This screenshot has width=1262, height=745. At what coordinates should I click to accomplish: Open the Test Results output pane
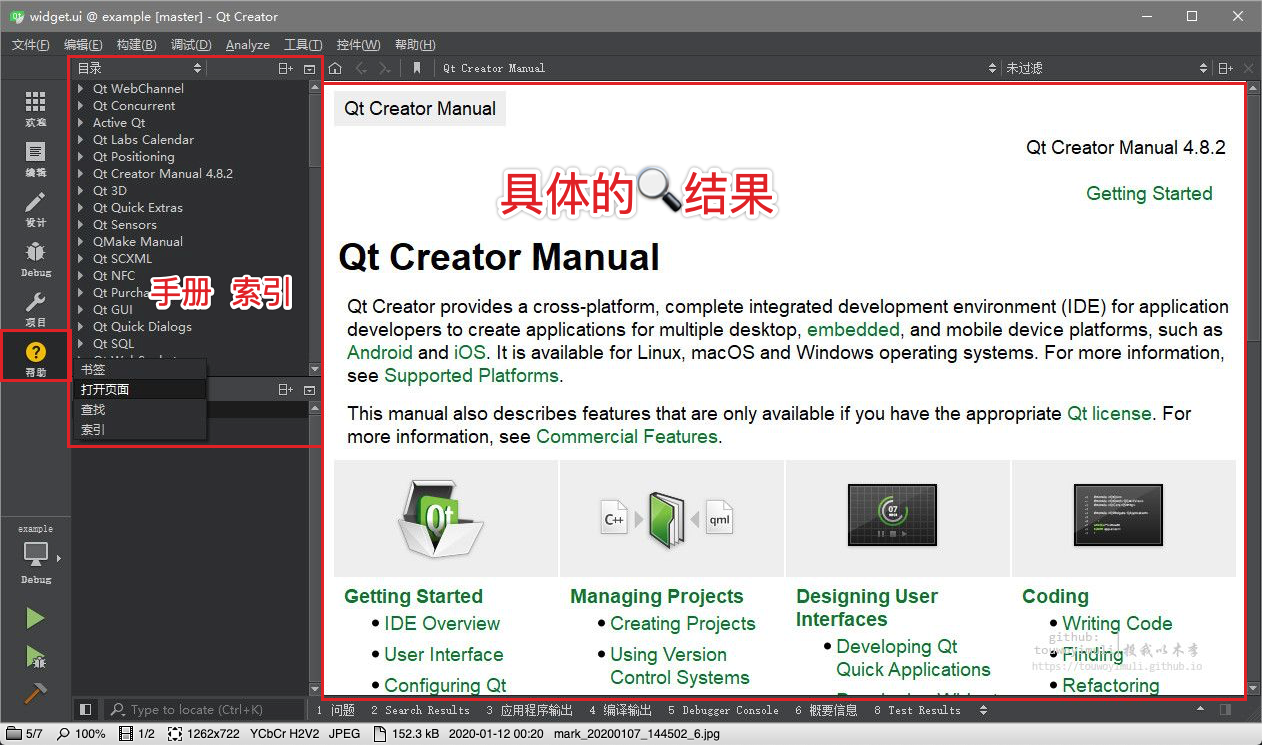click(x=917, y=710)
